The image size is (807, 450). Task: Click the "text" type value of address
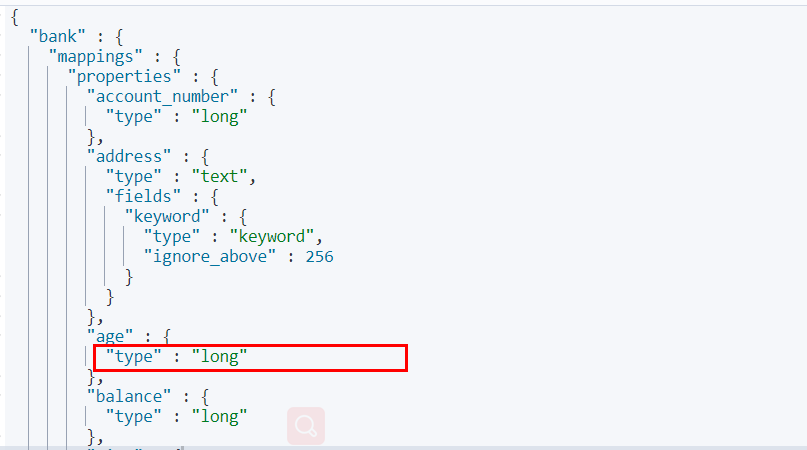click(x=219, y=176)
